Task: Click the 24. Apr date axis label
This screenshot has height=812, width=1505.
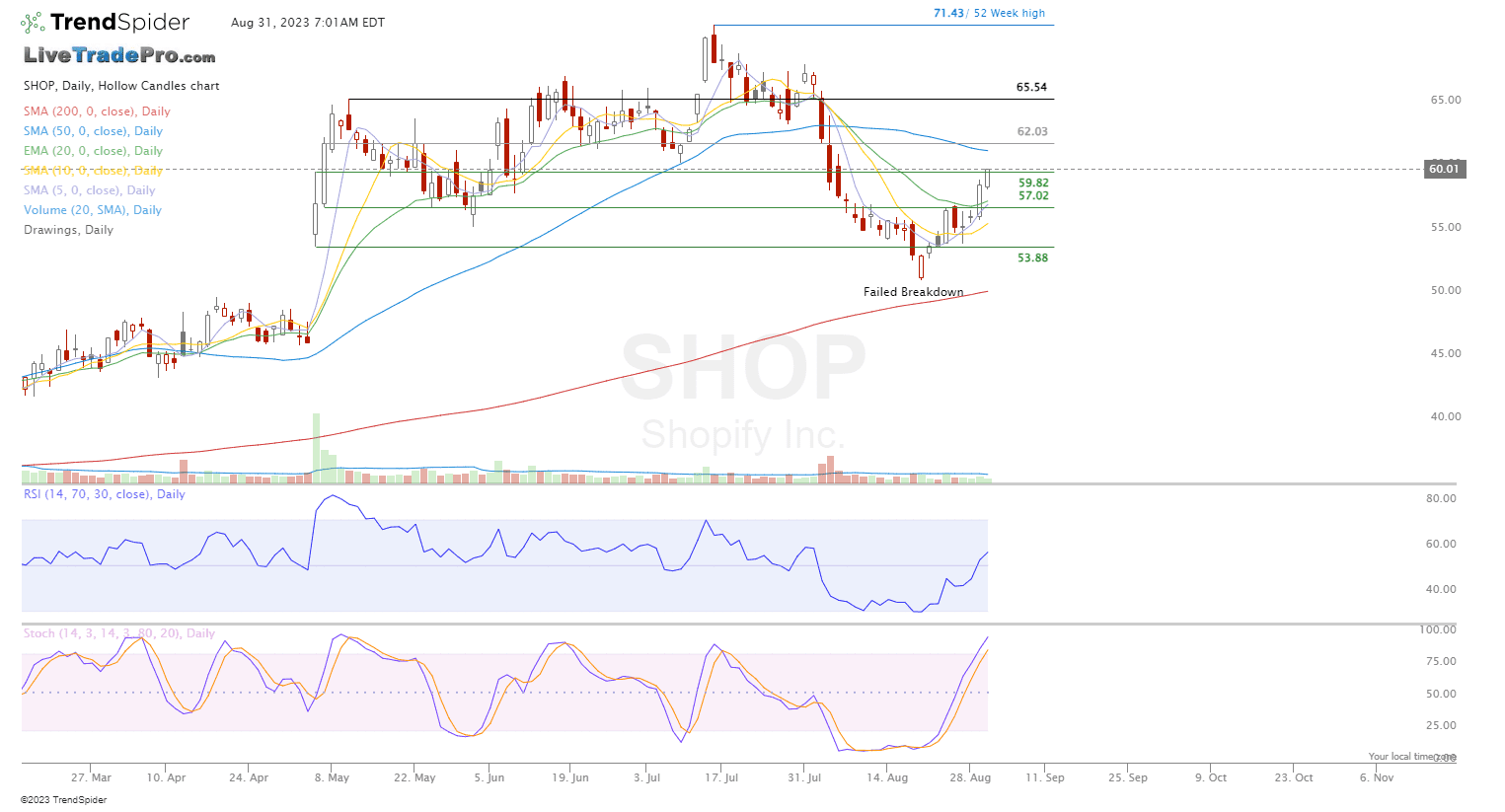Action: tap(249, 777)
